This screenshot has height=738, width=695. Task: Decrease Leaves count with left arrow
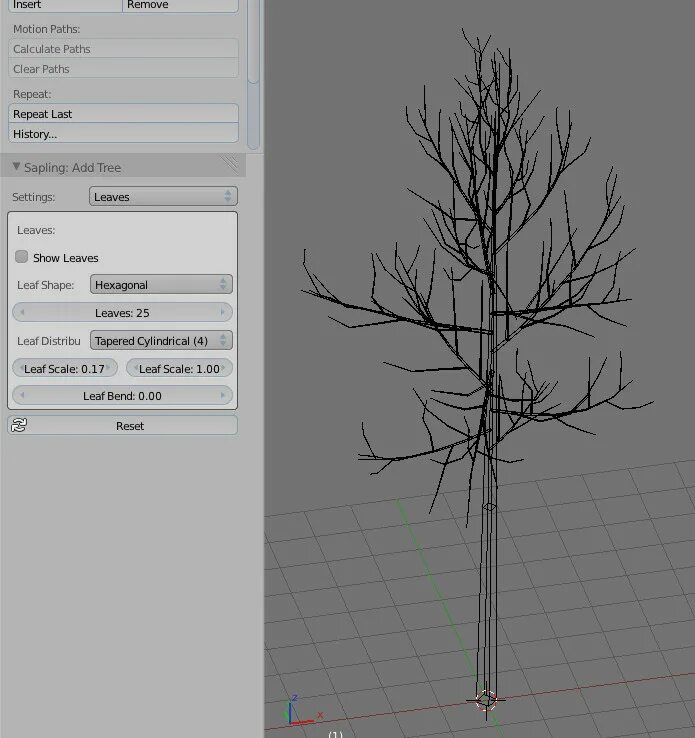[22, 312]
